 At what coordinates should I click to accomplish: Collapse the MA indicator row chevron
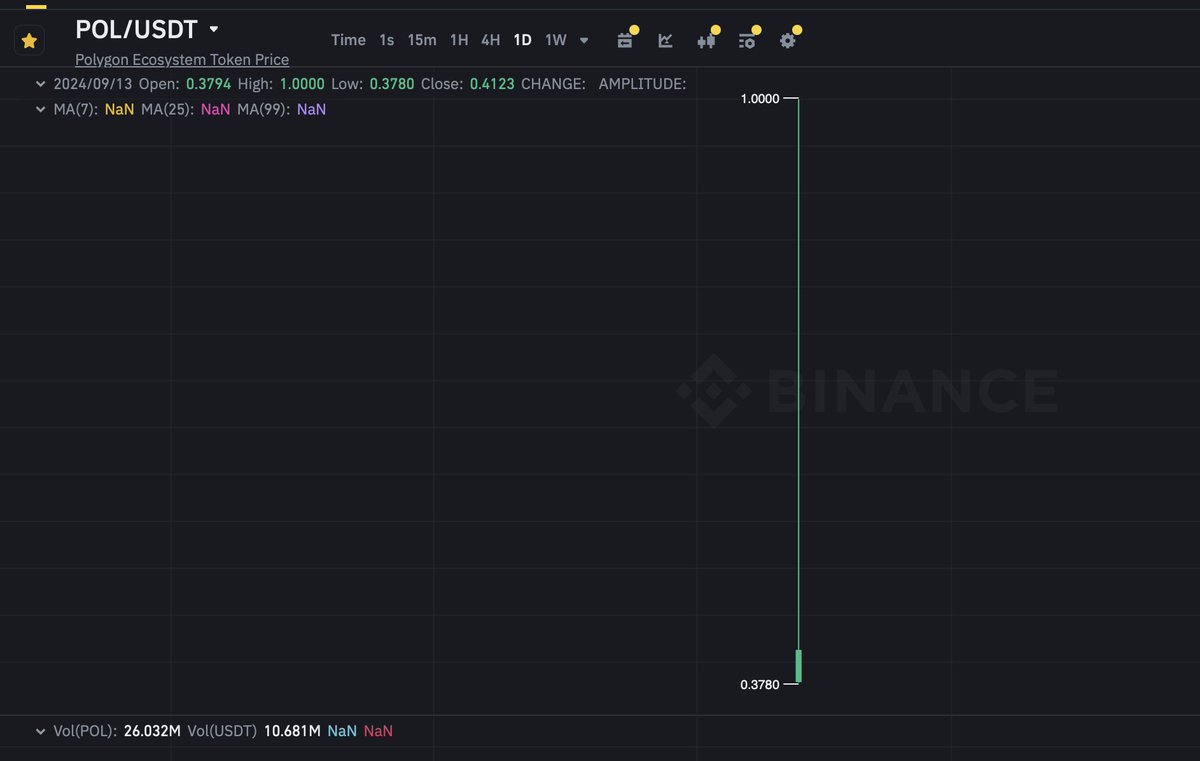click(x=40, y=109)
